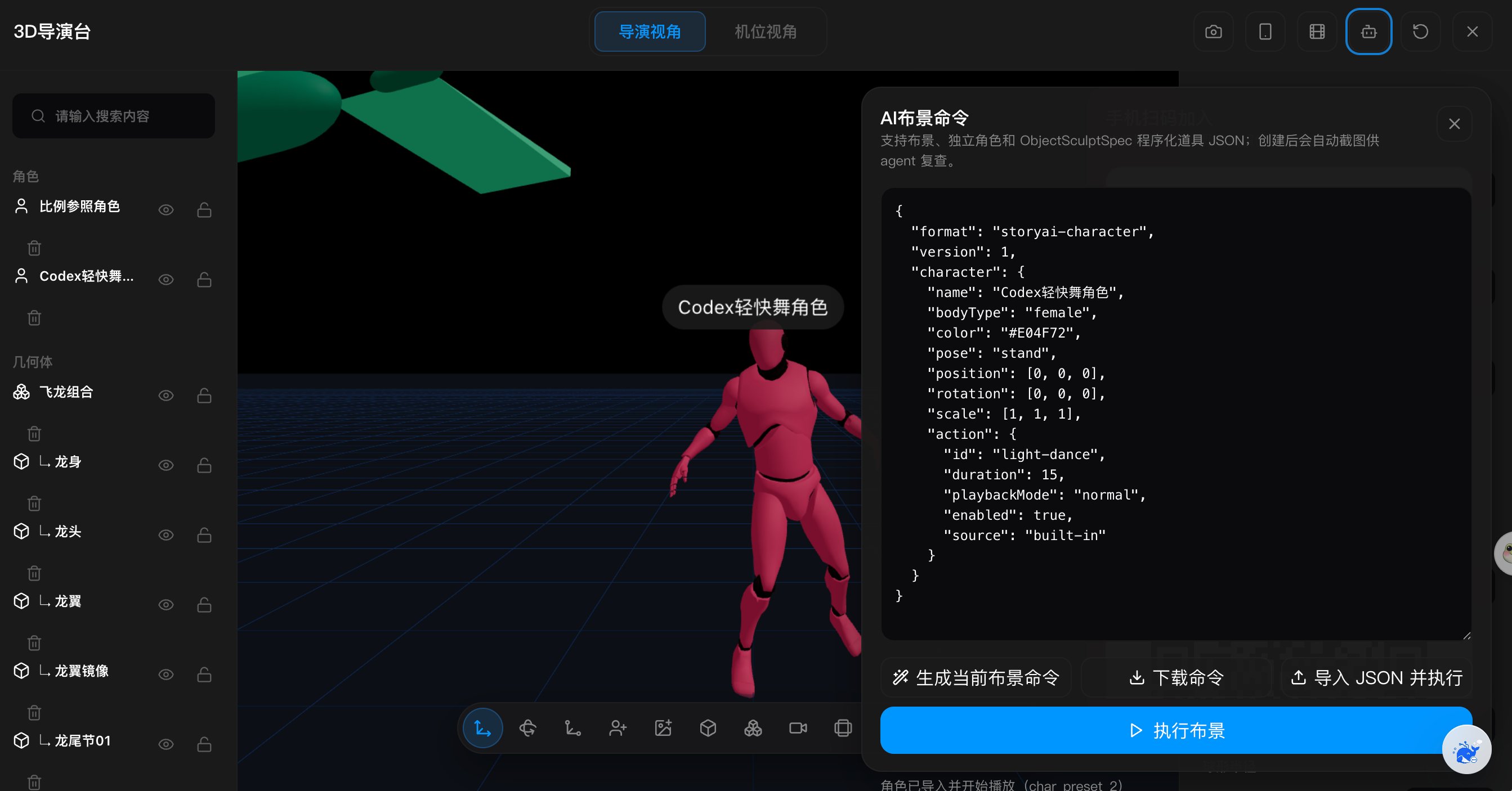
Task: Click the add cube geometry icon in toolbar
Action: tap(708, 728)
